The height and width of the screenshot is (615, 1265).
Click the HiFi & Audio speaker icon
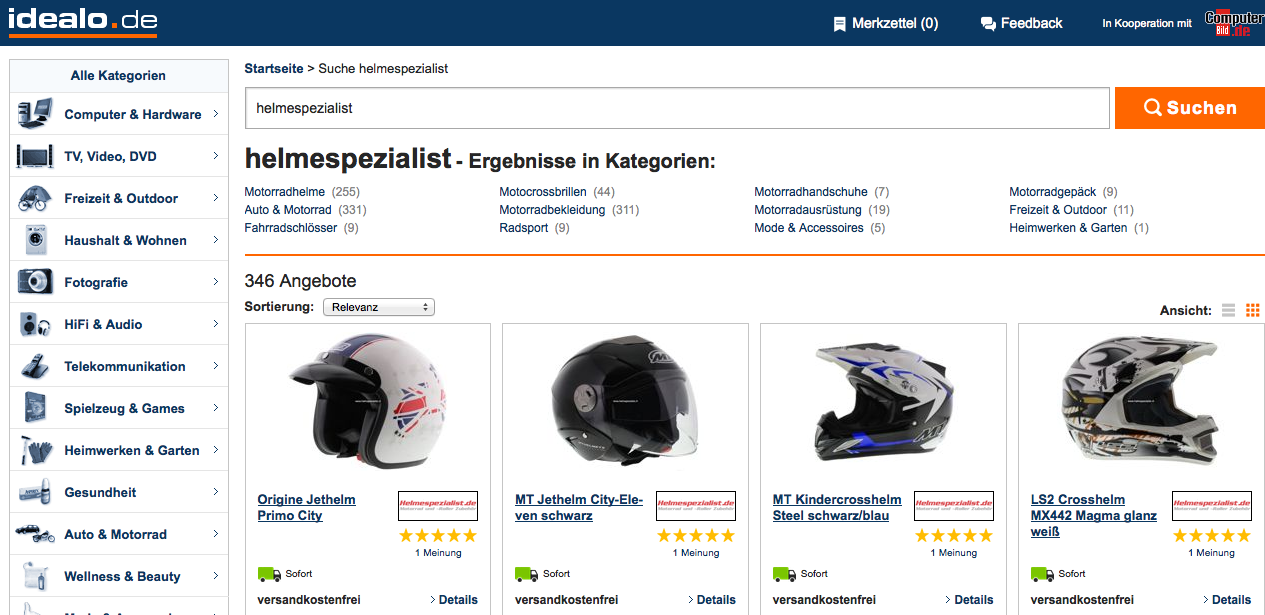pos(35,324)
